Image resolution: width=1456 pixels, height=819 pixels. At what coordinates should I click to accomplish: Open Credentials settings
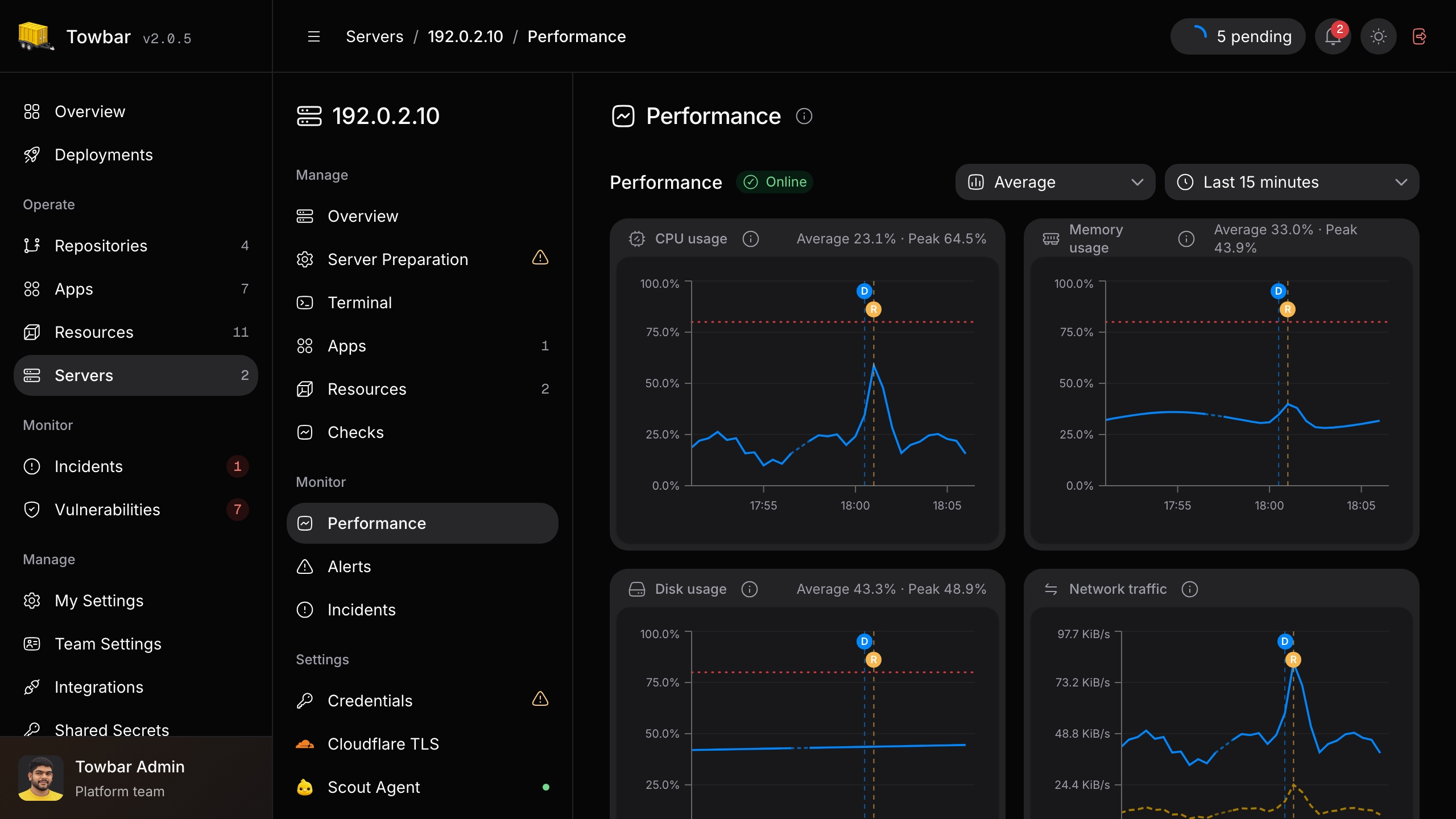click(423, 701)
